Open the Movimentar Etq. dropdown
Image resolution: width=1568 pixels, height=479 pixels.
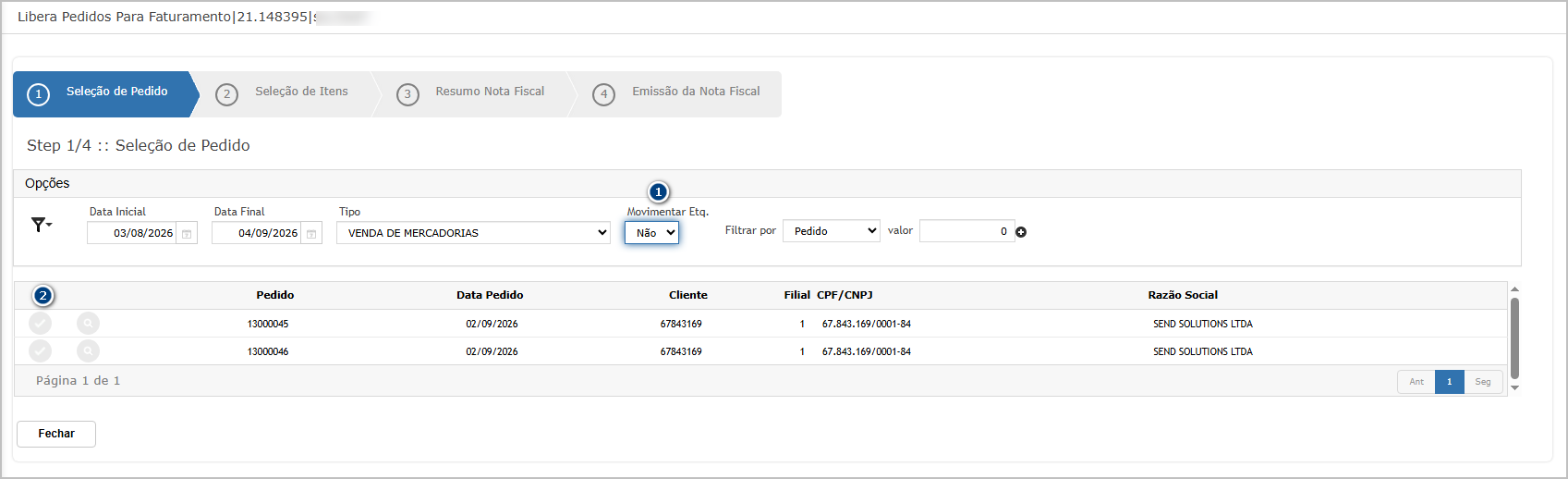click(x=651, y=233)
